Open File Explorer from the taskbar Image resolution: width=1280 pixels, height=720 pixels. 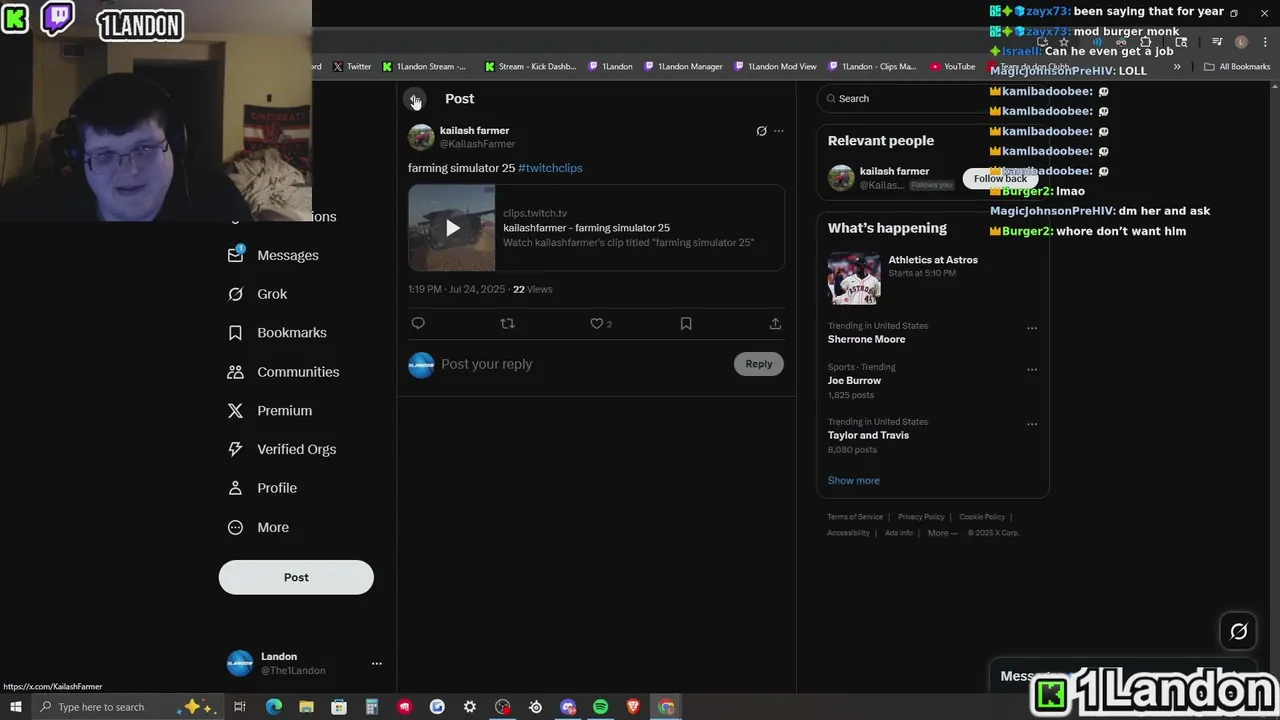click(x=306, y=707)
